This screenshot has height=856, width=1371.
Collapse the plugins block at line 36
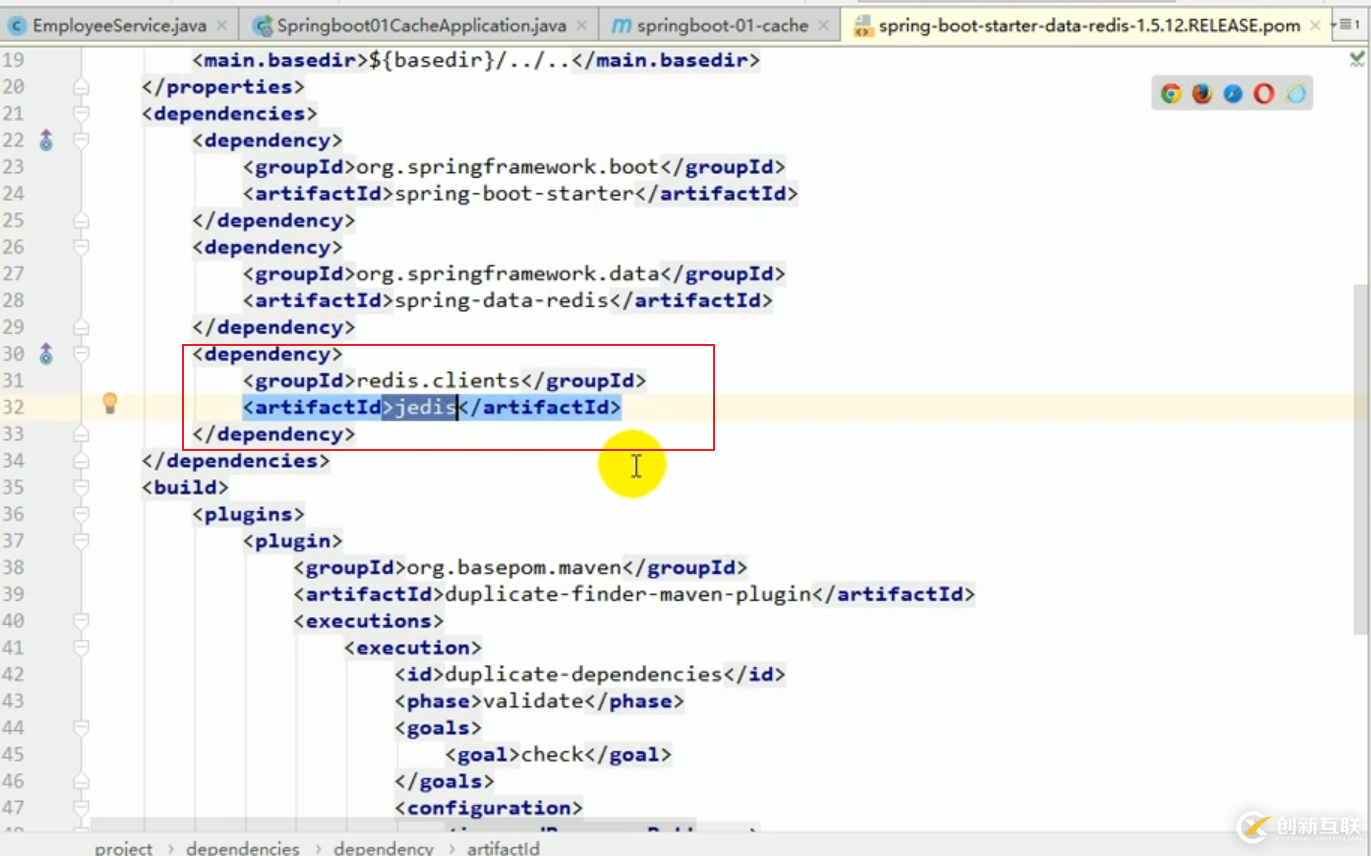click(x=81, y=515)
